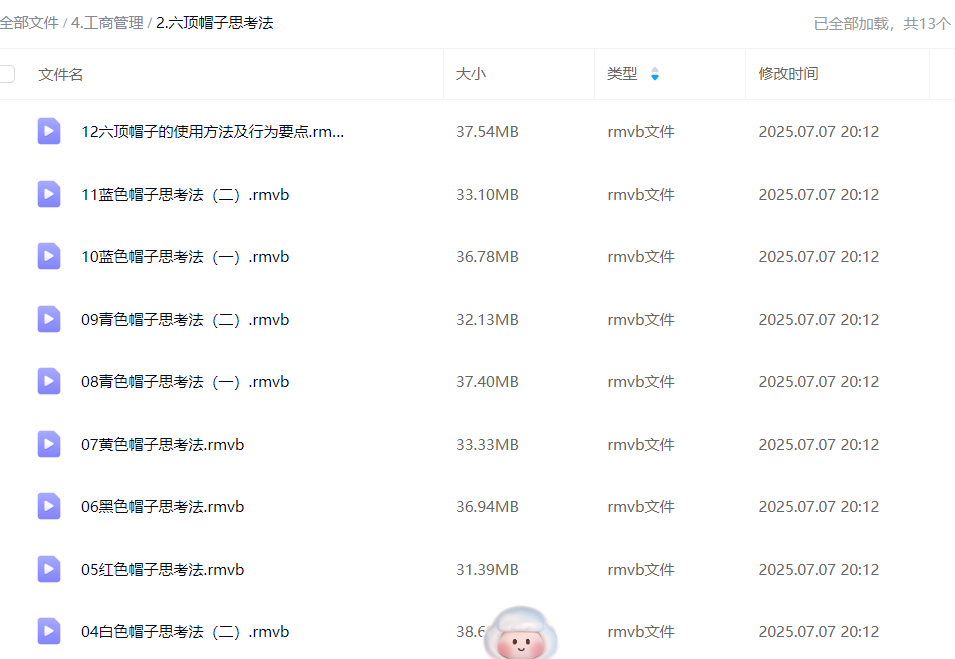Open file 11蓝色帽子思考法（二）.rmvb
The image size is (955, 659).
pos(185,194)
